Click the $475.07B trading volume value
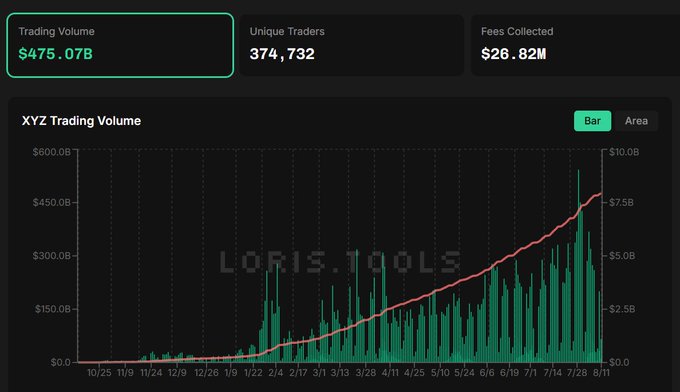Image resolution: width=680 pixels, height=392 pixels. pos(56,54)
